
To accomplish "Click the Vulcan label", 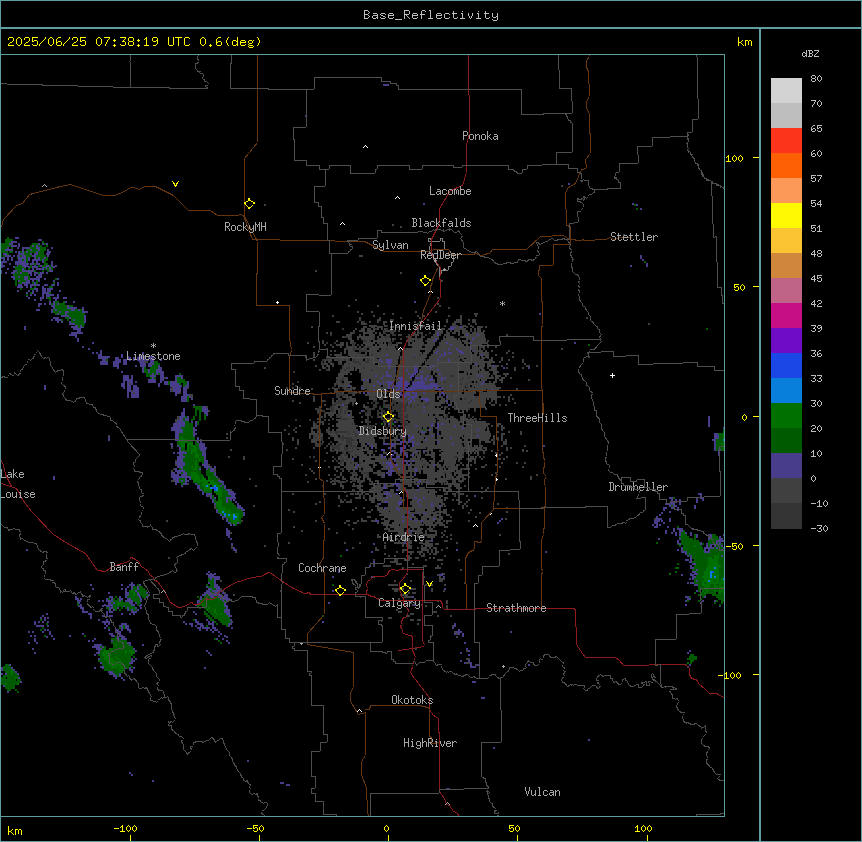I will (x=542, y=792).
